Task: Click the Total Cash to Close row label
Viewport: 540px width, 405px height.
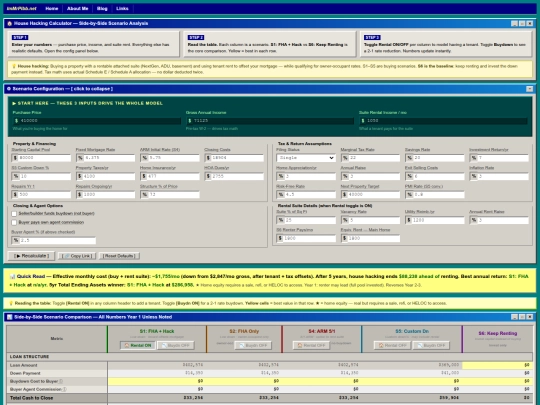Action: click(x=31, y=398)
